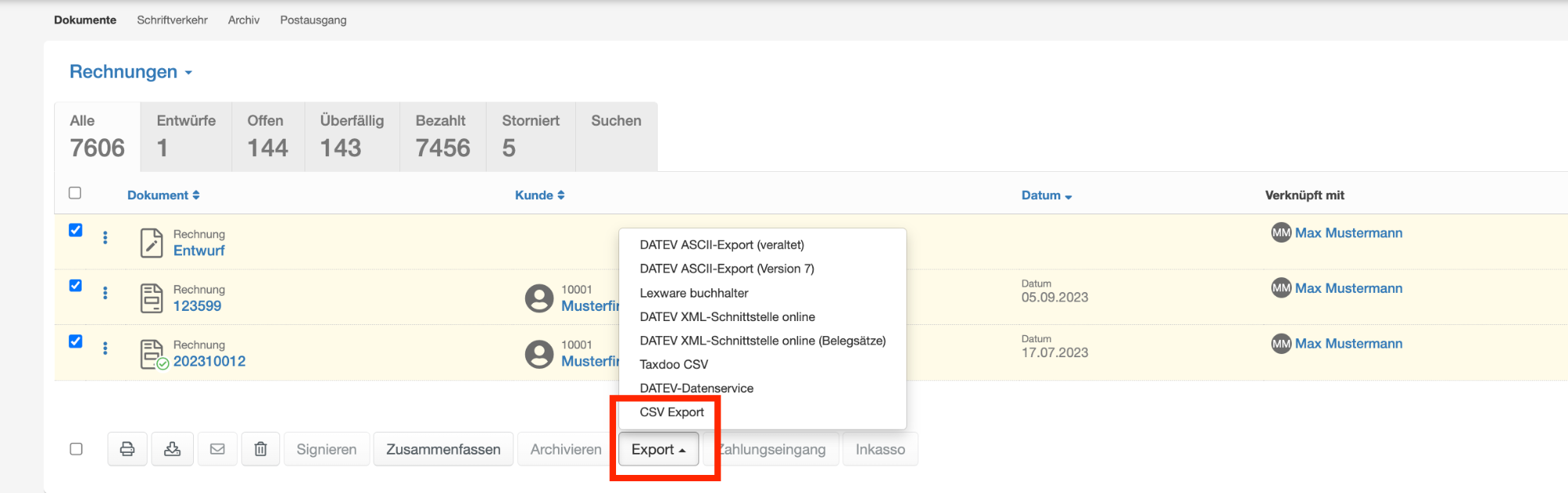Toggle select-all checkbox in table header
The image size is (1568, 493).
point(75,193)
